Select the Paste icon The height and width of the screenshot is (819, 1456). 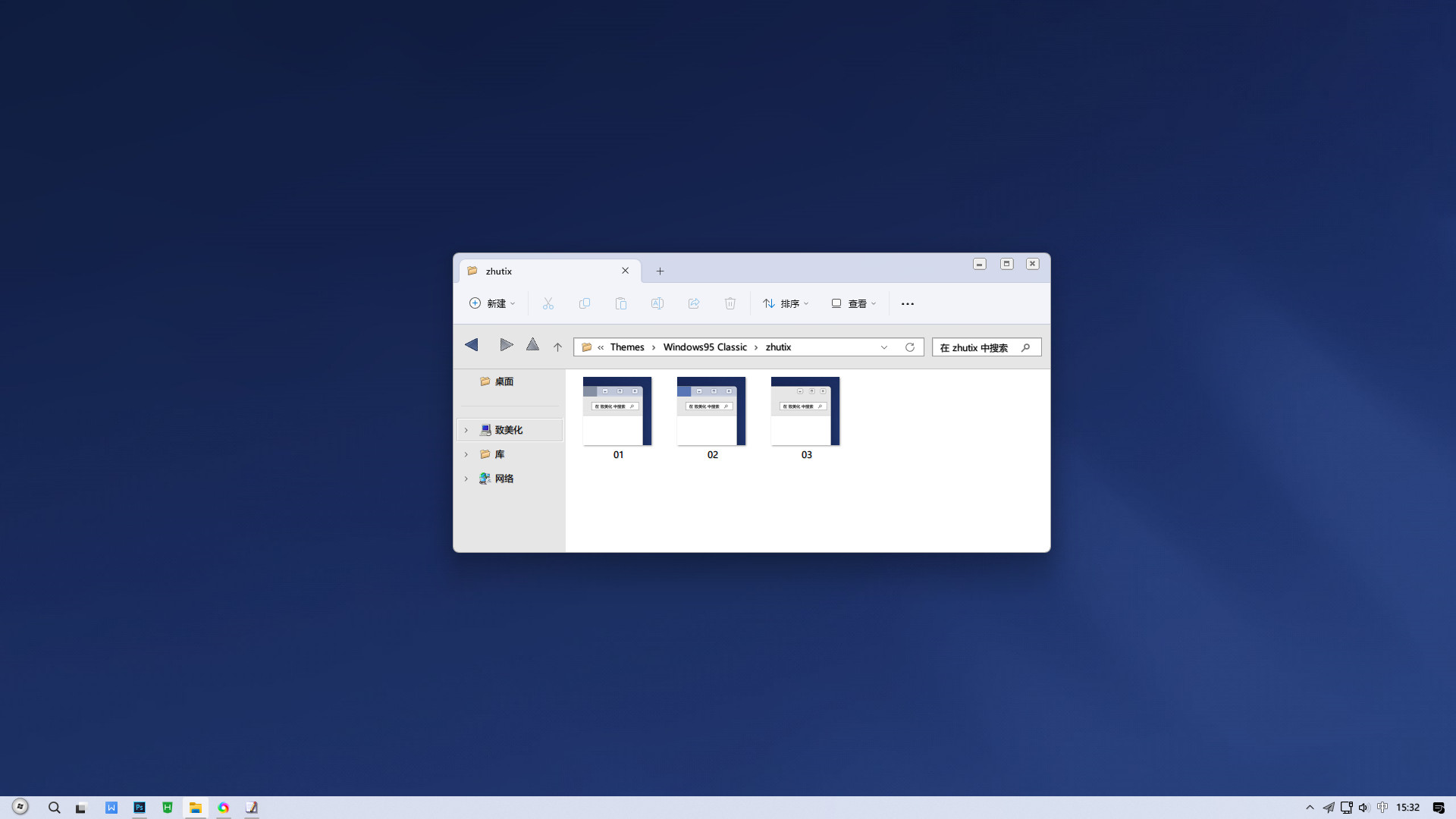(621, 303)
